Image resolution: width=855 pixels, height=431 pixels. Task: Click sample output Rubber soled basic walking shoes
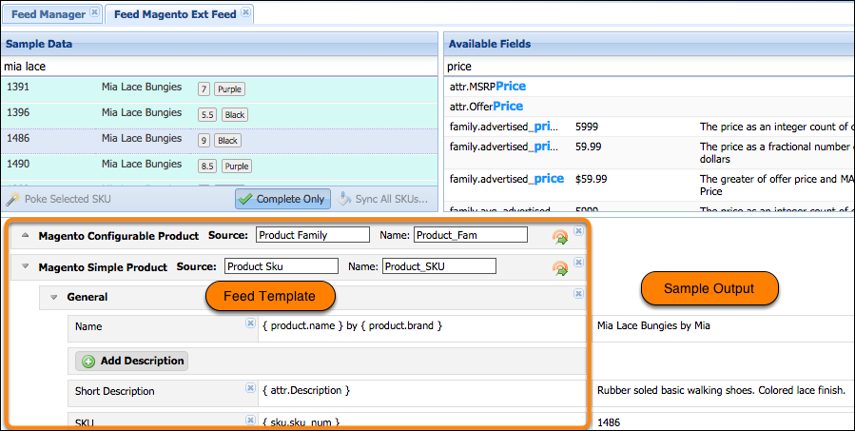point(721,391)
